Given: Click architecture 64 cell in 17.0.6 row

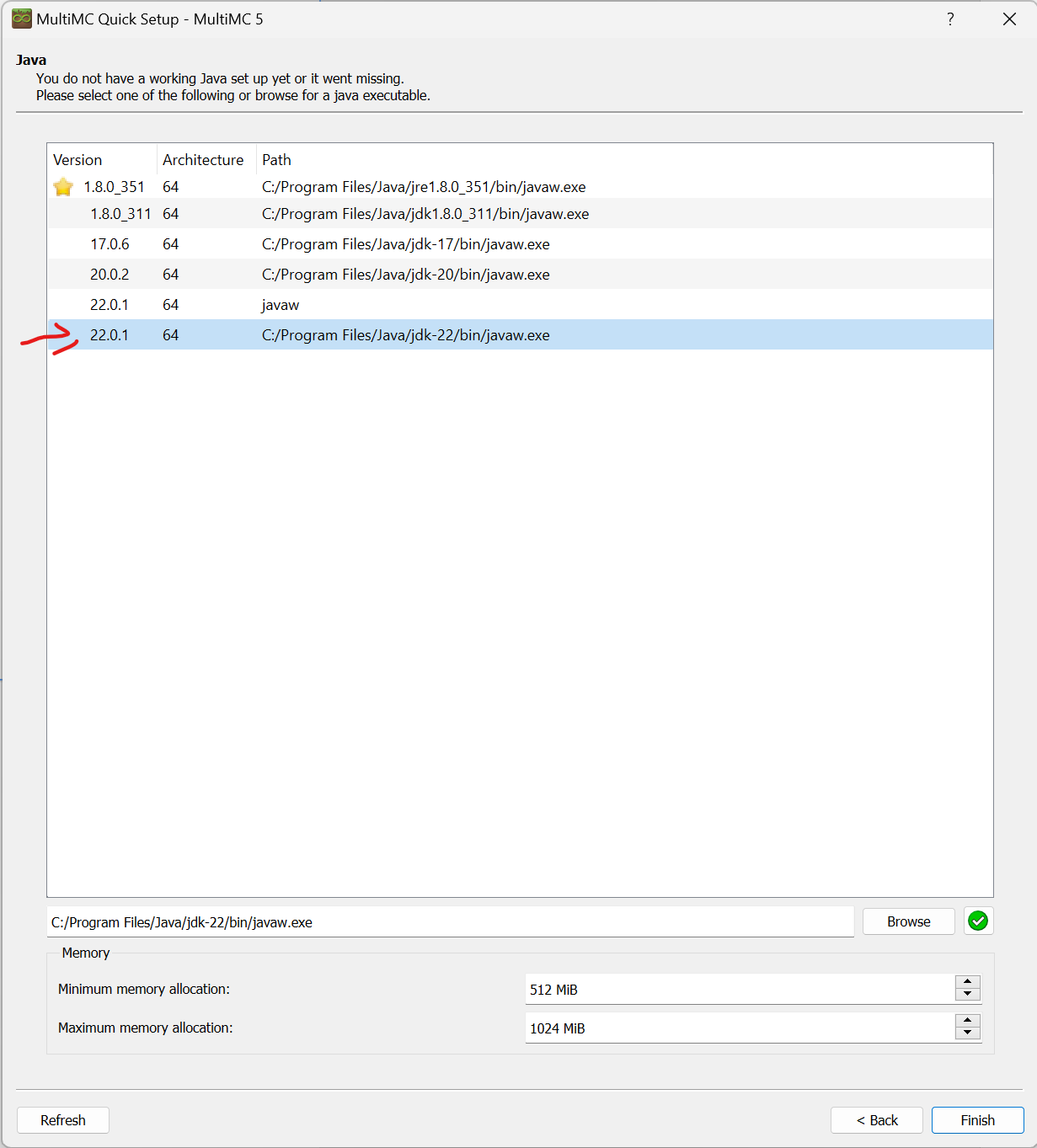Looking at the screenshot, I should coord(171,244).
